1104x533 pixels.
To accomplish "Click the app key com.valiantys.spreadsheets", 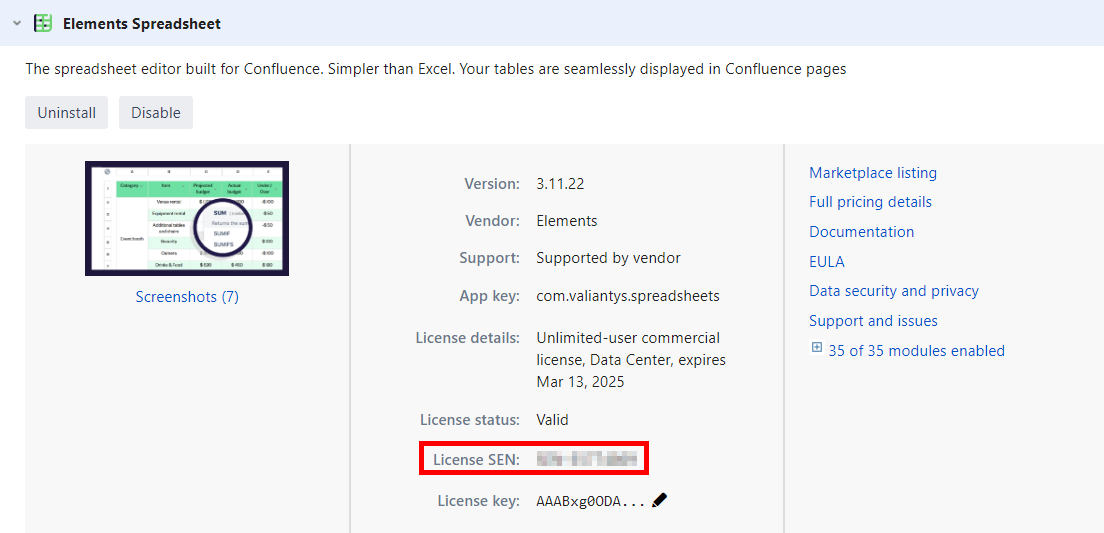I will (627, 296).
